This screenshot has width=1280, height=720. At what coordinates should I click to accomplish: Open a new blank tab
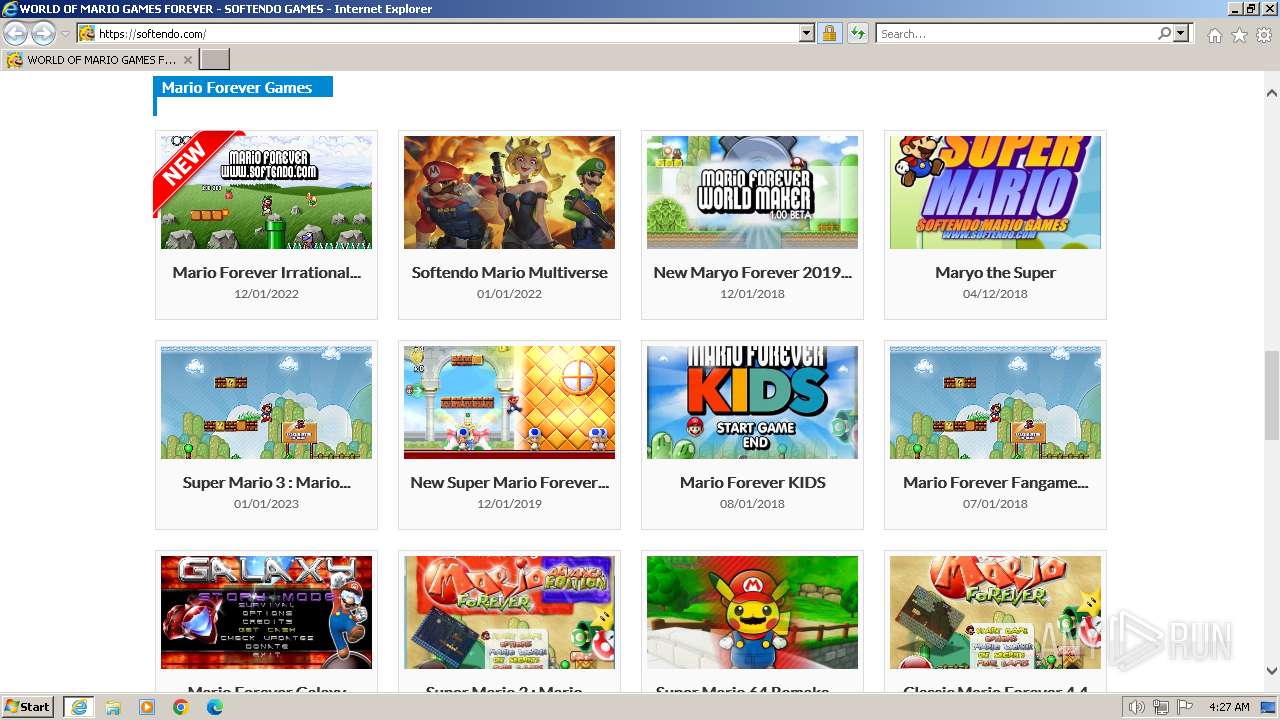pyautogui.click(x=214, y=59)
